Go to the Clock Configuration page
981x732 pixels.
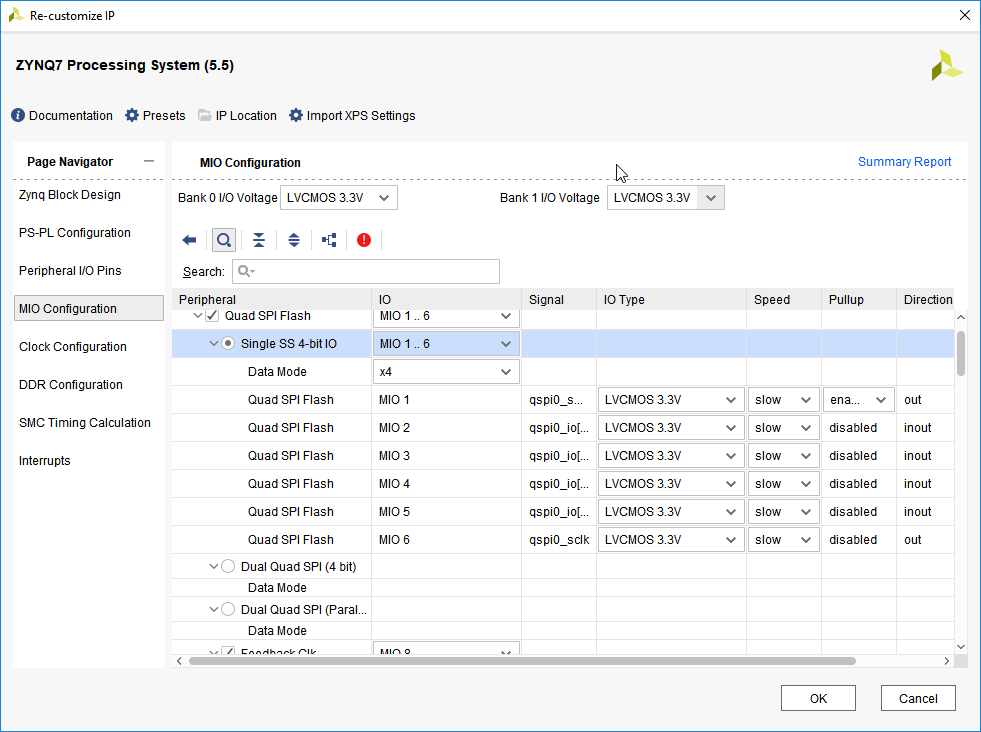[73, 347]
